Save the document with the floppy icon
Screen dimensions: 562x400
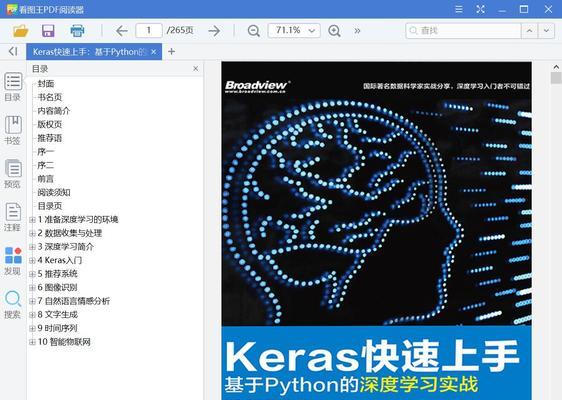click(x=48, y=31)
